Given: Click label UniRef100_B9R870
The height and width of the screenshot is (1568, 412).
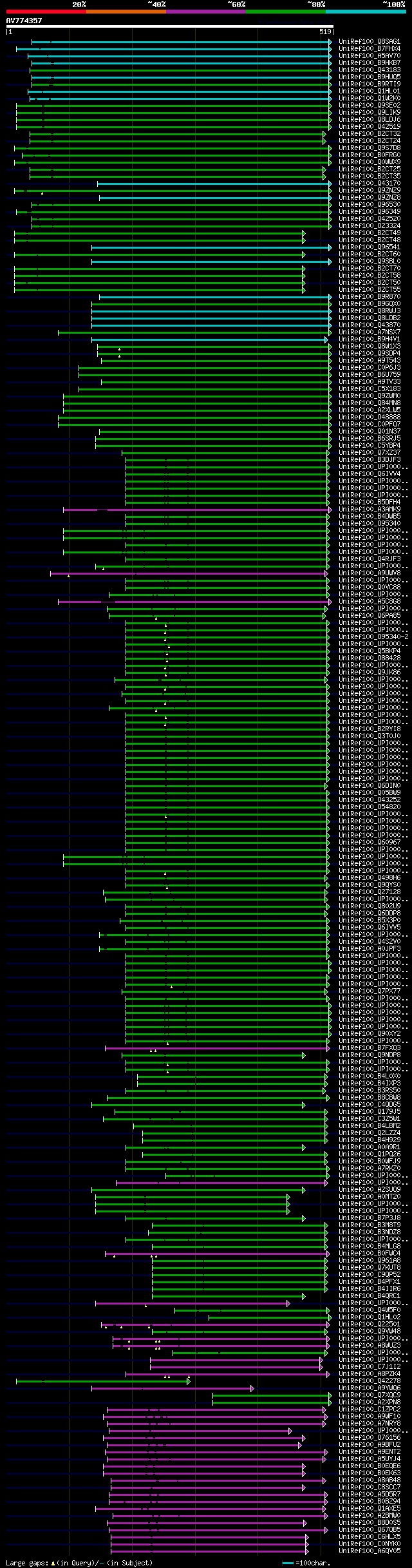Looking at the screenshot, I should point(370,297).
